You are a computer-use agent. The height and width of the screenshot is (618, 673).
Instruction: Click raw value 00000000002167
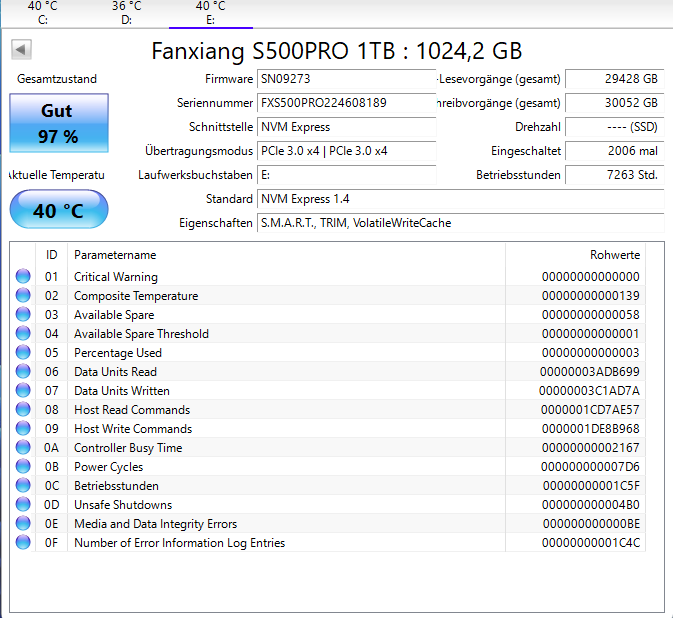coord(591,448)
